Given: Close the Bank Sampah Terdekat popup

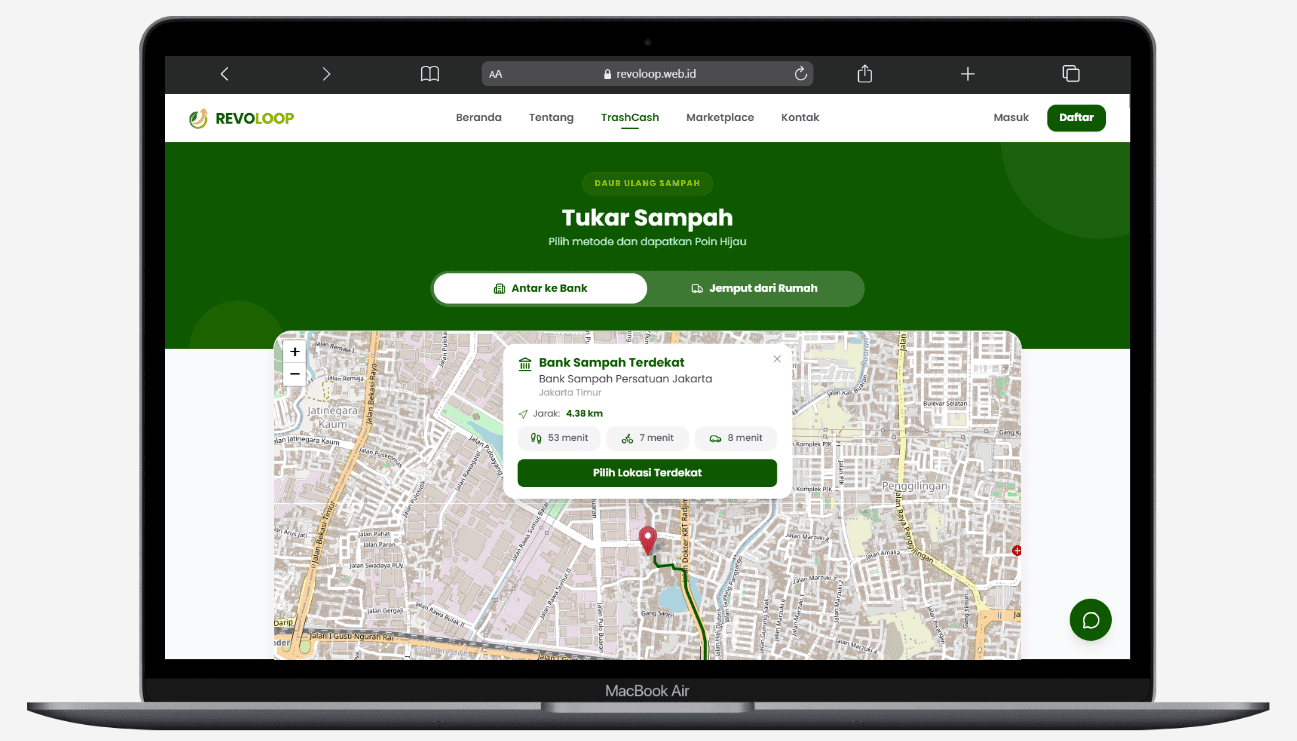Looking at the screenshot, I should point(777,359).
